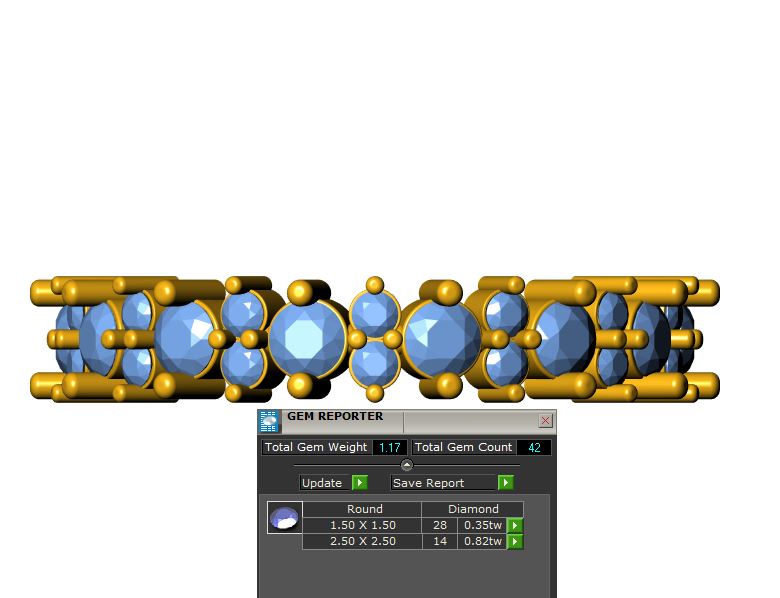The image size is (780, 598).
Task: Click the Gem Reporter panel icon
Action: (269, 422)
